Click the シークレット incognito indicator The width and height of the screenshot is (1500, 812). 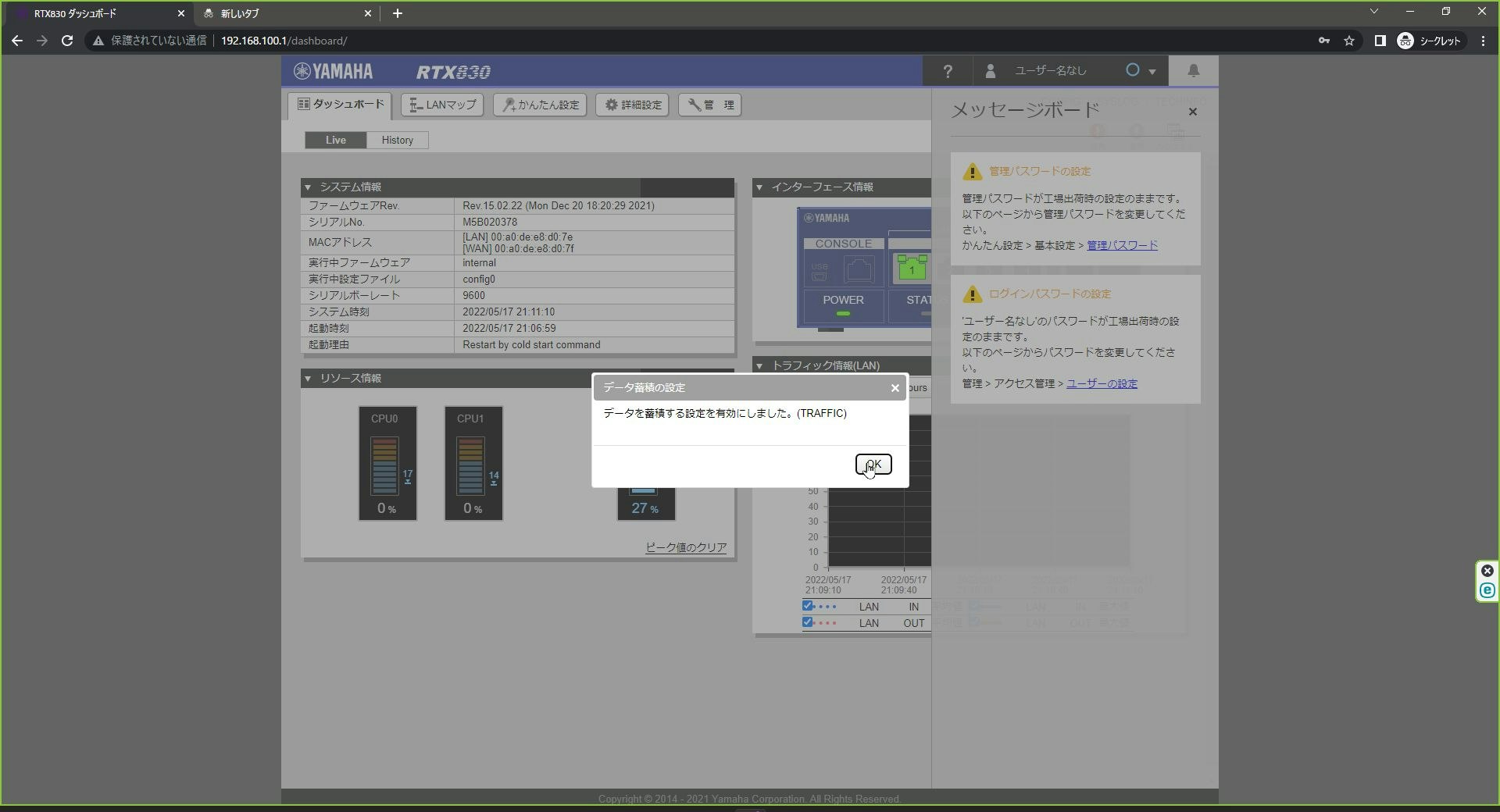pos(1430,41)
